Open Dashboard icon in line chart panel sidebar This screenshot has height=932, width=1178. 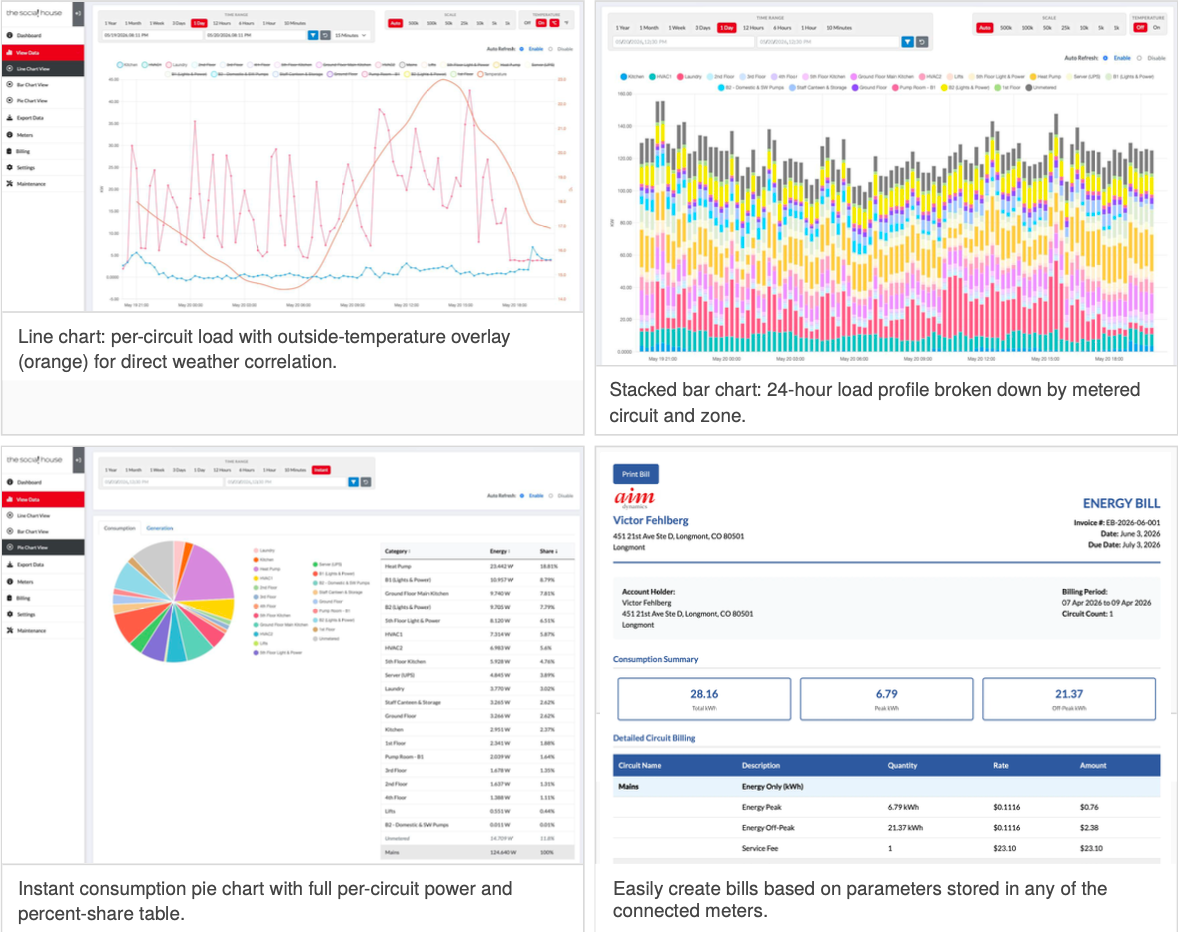[x=10, y=35]
